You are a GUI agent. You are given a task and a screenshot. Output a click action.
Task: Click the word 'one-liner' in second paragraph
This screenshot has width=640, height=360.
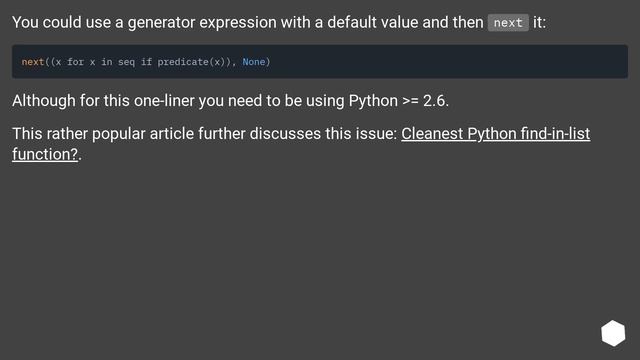[x=164, y=101]
